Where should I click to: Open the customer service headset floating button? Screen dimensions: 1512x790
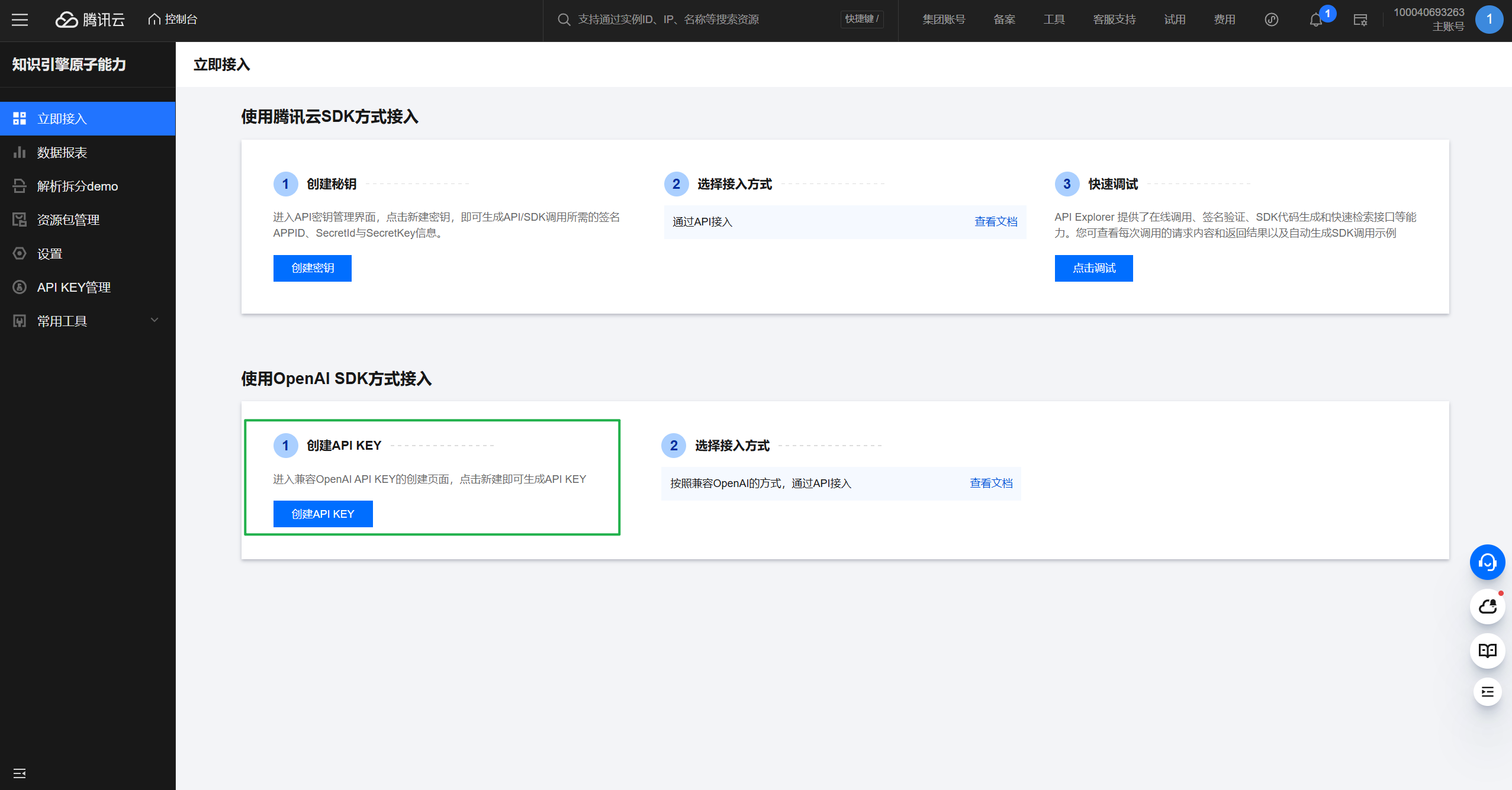tap(1487, 562)
